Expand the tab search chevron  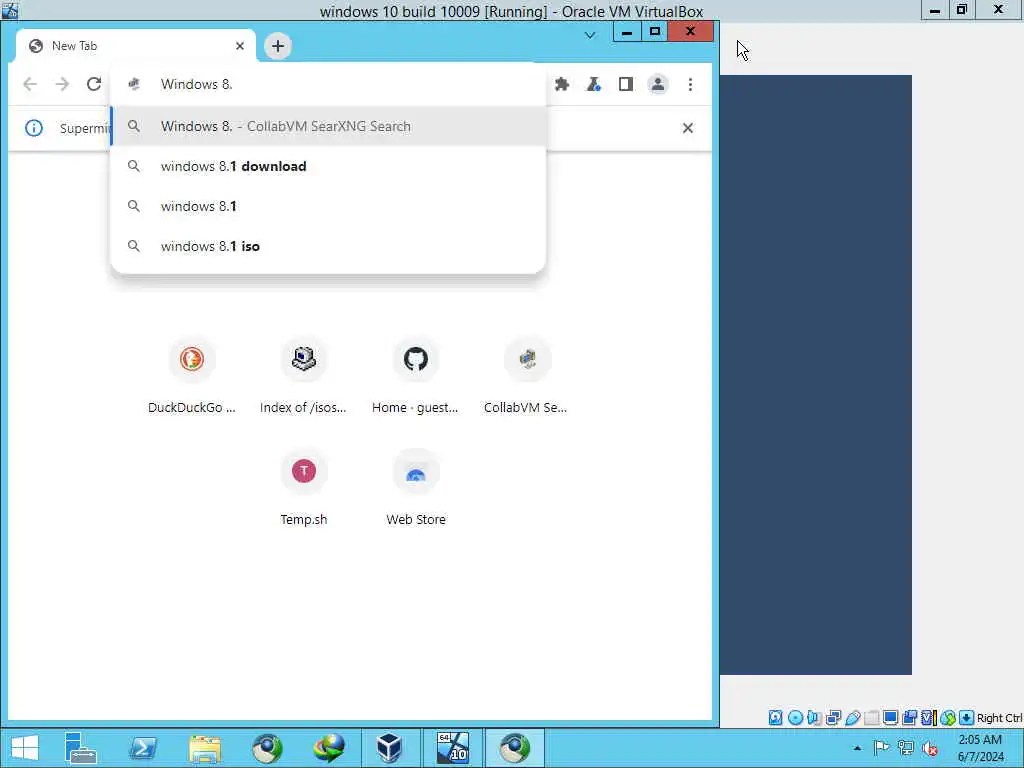click(x=590, y=35)
